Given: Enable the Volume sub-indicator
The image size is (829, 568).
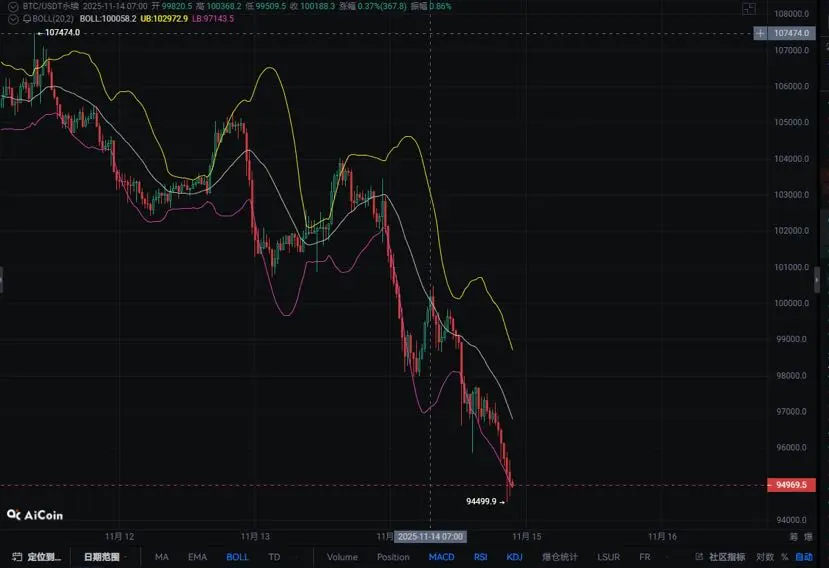Looking at the screenshot, I should [342, 557].
